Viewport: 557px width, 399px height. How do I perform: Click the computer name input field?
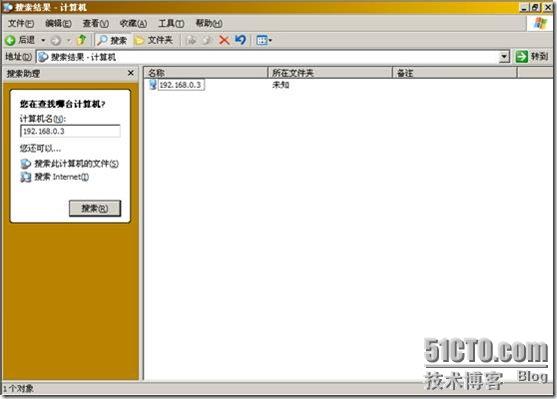(70, 131)
